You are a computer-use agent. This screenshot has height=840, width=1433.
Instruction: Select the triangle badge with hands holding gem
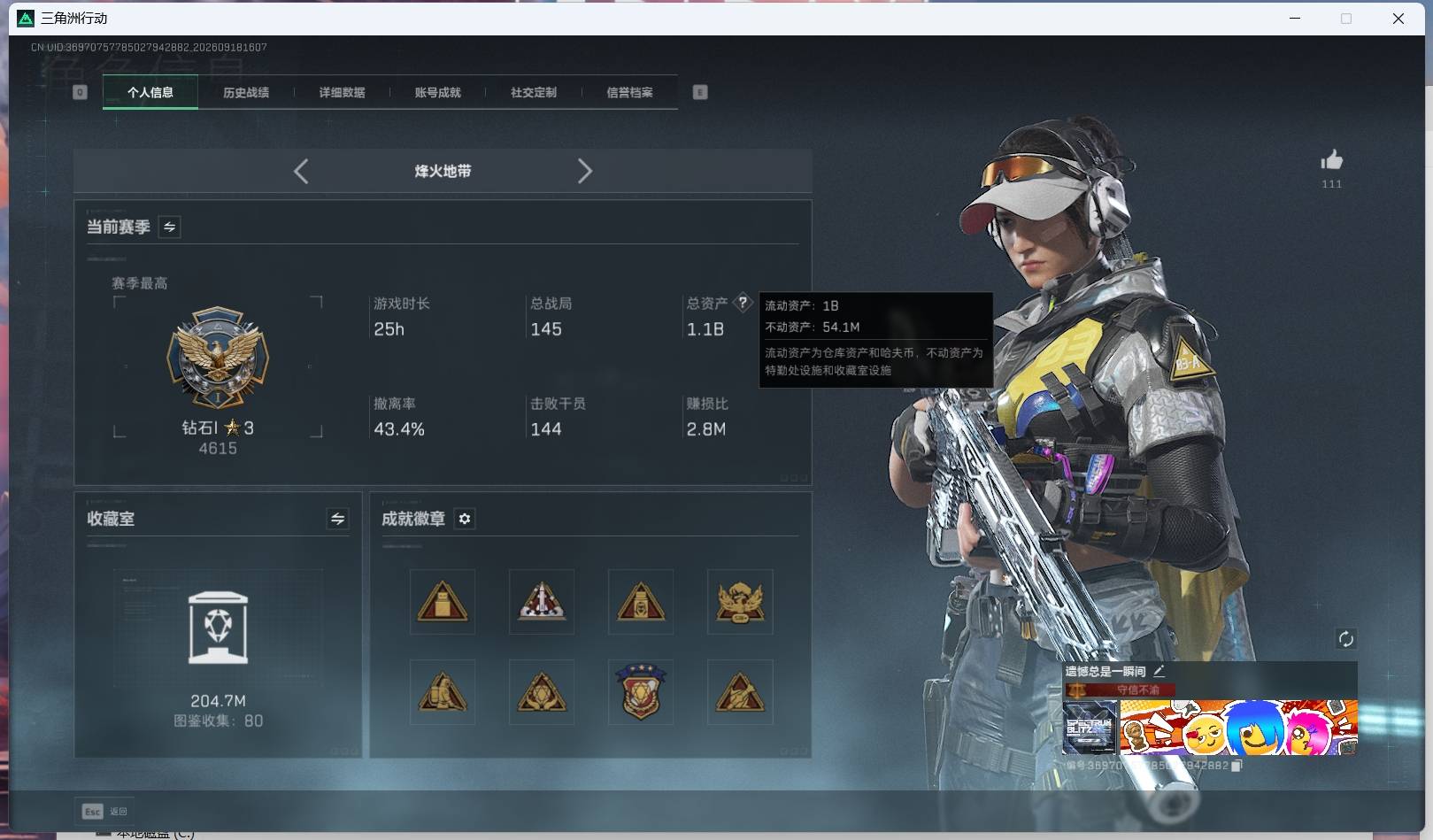542,692
